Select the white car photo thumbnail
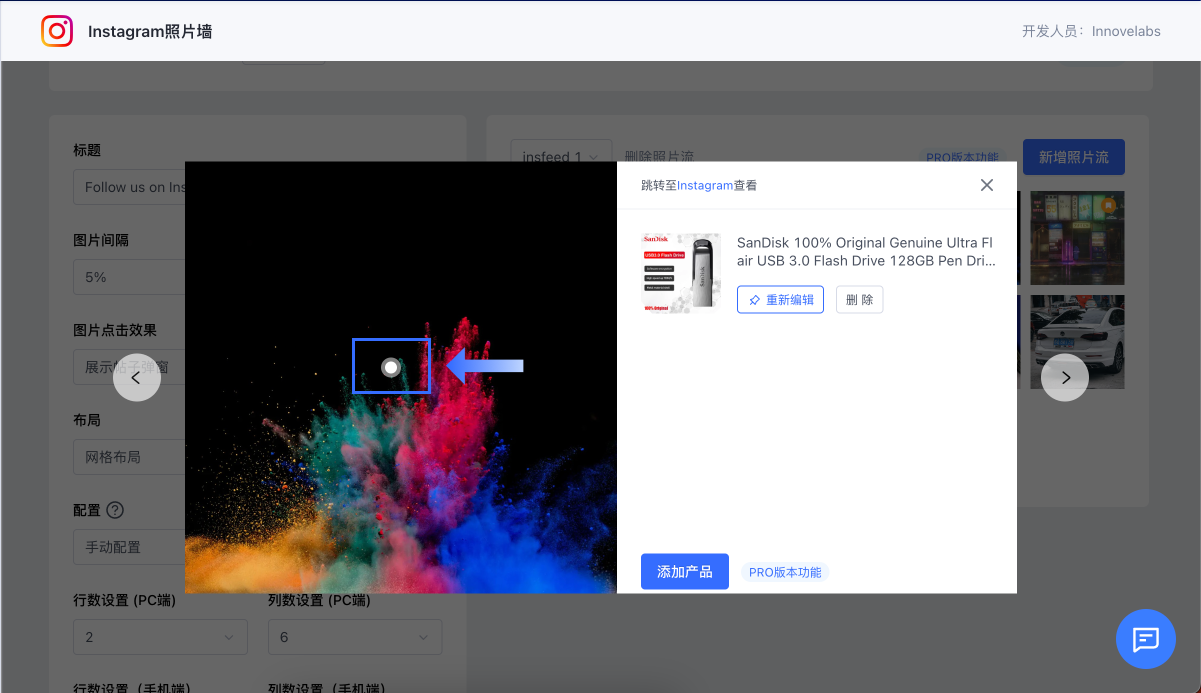This screenshot has height=693, width=1201. [1077, 341]
